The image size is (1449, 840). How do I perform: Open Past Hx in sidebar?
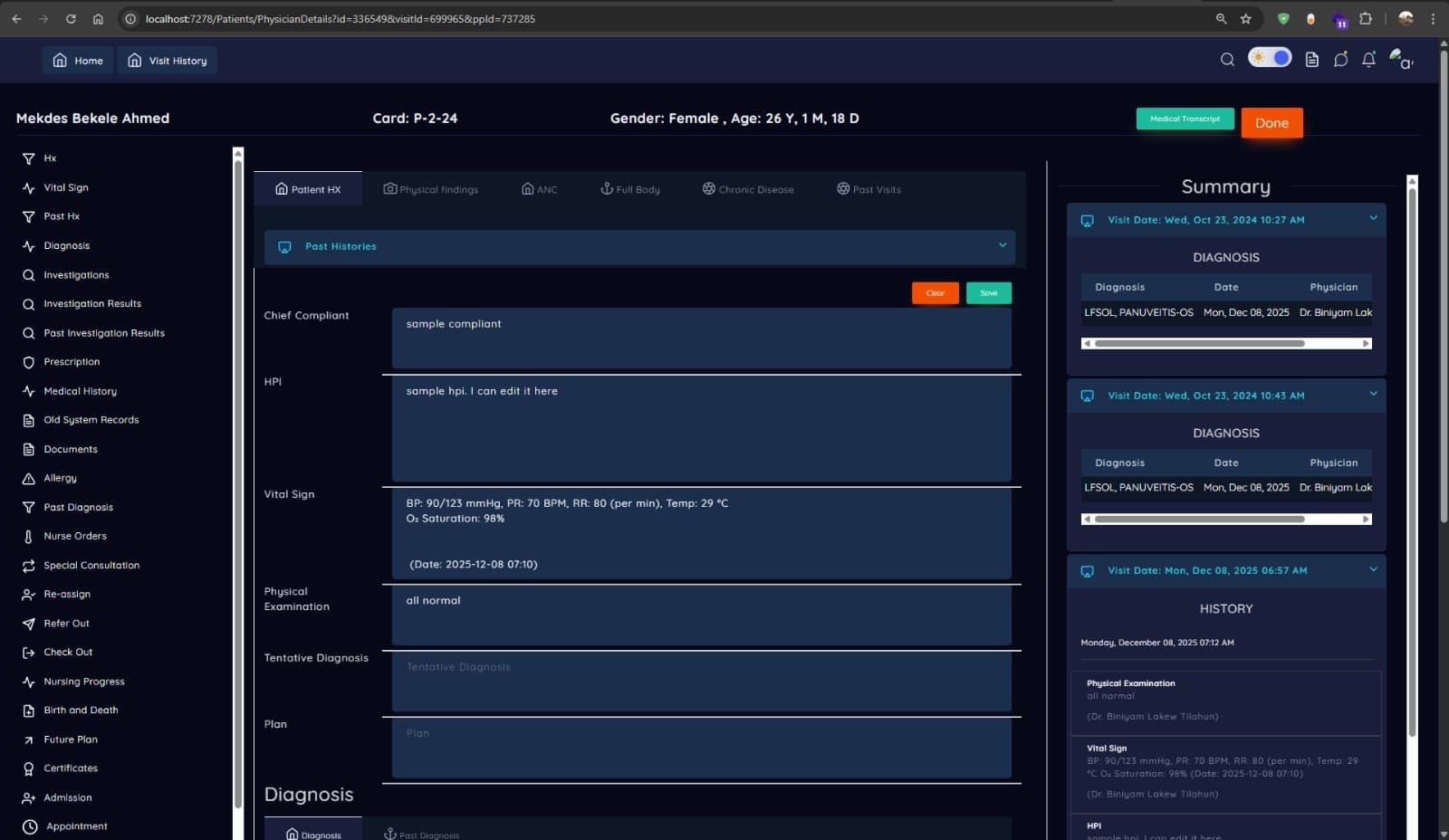click(52, 217)
